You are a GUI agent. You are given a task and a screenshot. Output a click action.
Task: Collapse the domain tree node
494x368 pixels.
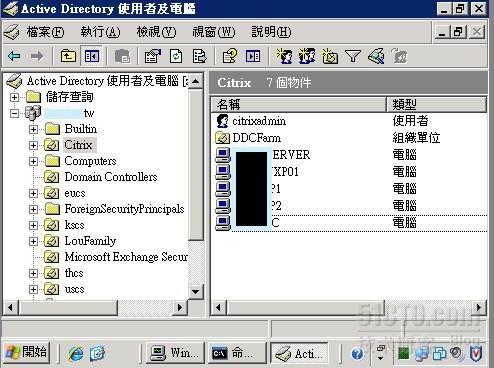coord(14,113)
